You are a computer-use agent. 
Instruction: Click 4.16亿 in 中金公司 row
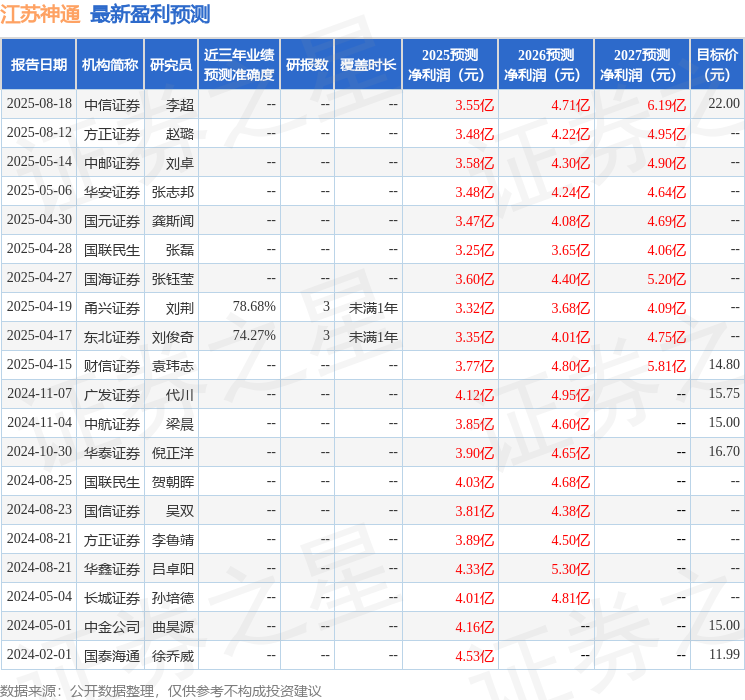[474, 626]
